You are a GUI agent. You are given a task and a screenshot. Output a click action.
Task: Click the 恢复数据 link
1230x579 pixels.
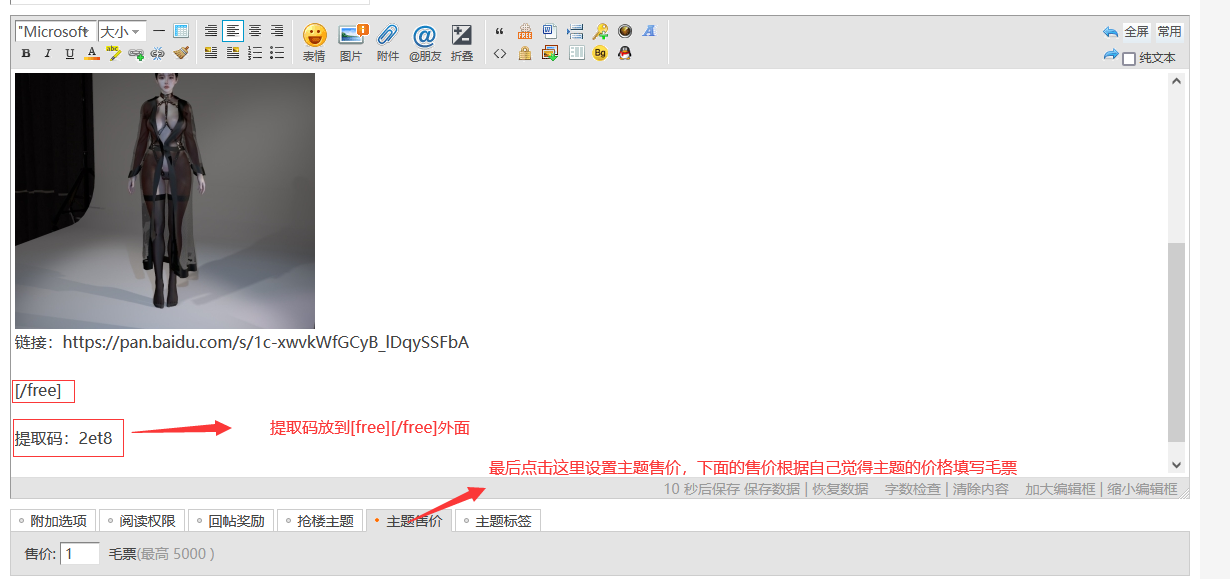tap(839, 489)
